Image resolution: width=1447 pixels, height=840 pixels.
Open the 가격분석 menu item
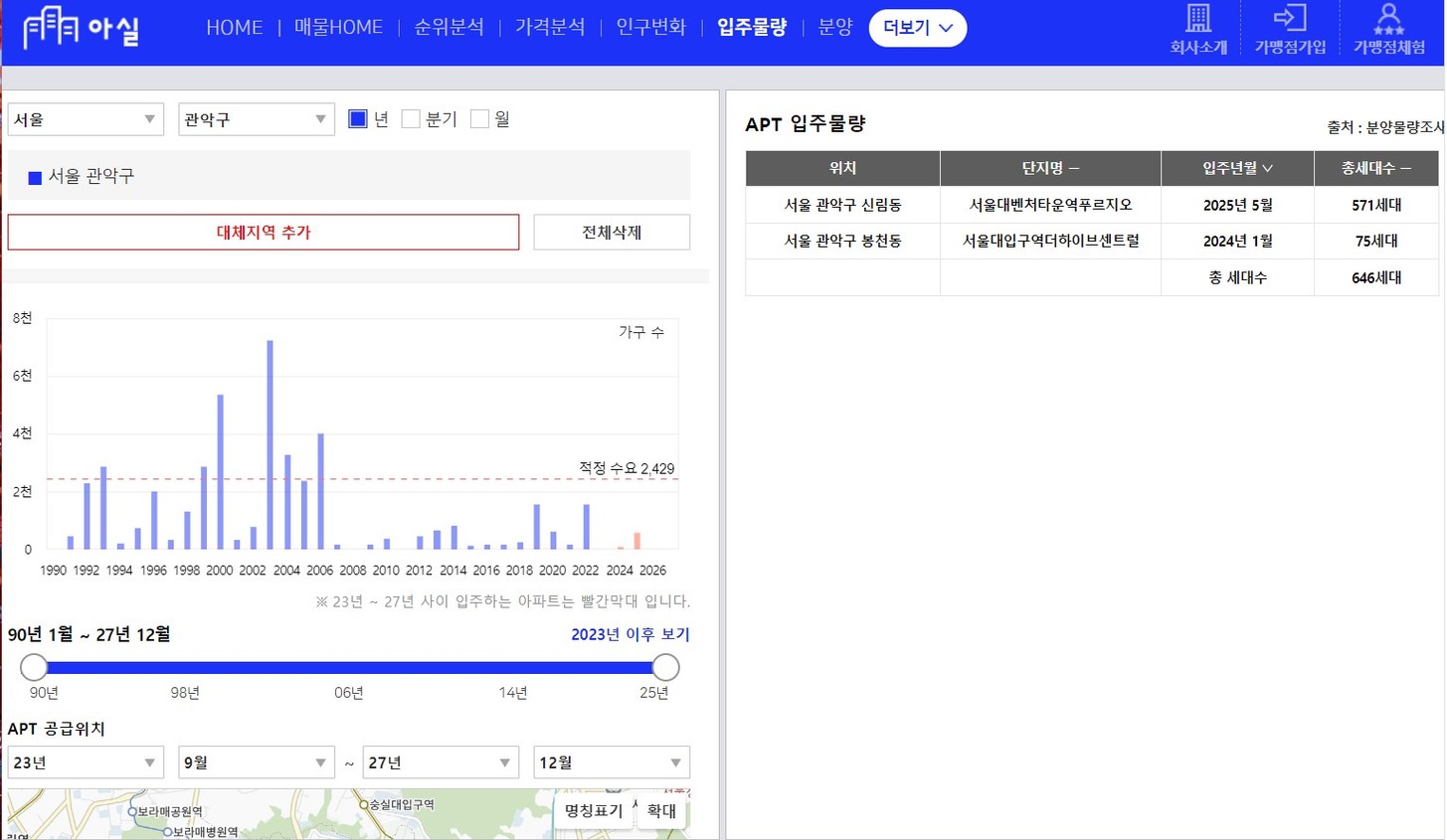click(x=550, y=28)
